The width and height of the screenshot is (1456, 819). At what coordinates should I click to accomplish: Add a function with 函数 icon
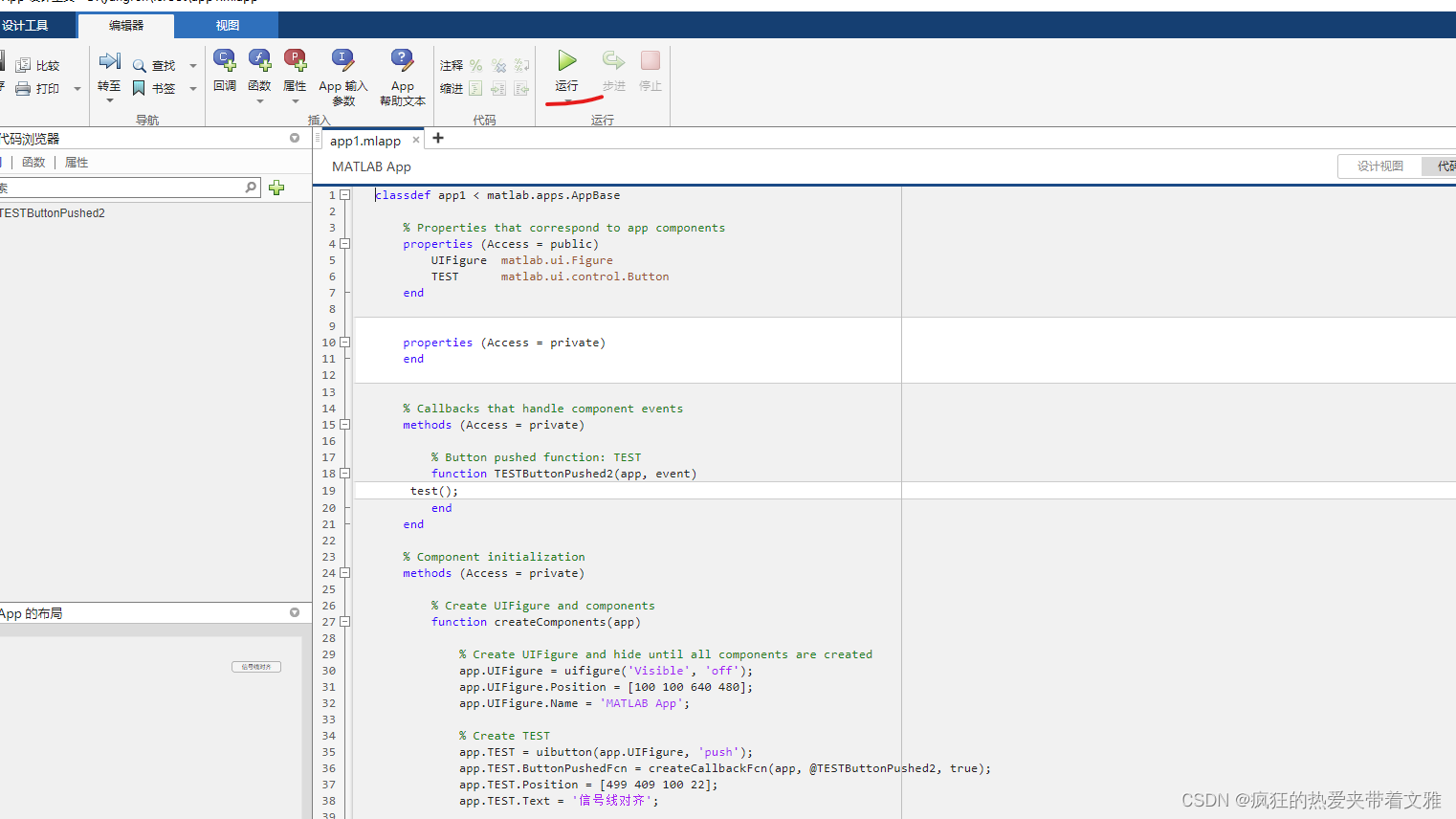pos(259,61)
